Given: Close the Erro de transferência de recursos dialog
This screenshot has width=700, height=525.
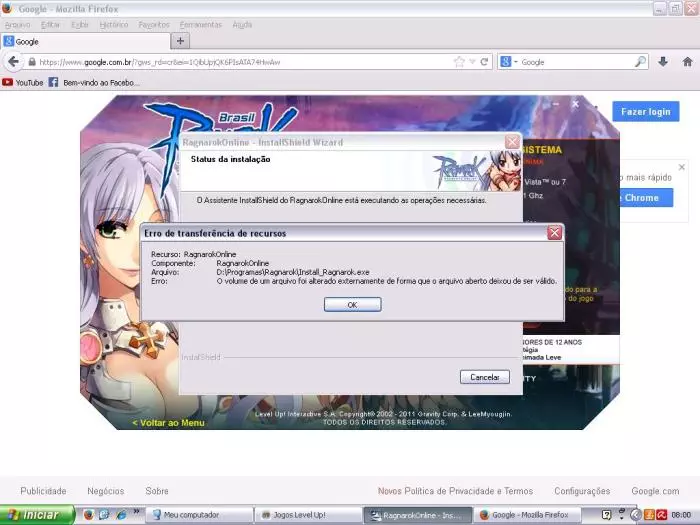Looking at the screenshot, I should coord(554,233).
